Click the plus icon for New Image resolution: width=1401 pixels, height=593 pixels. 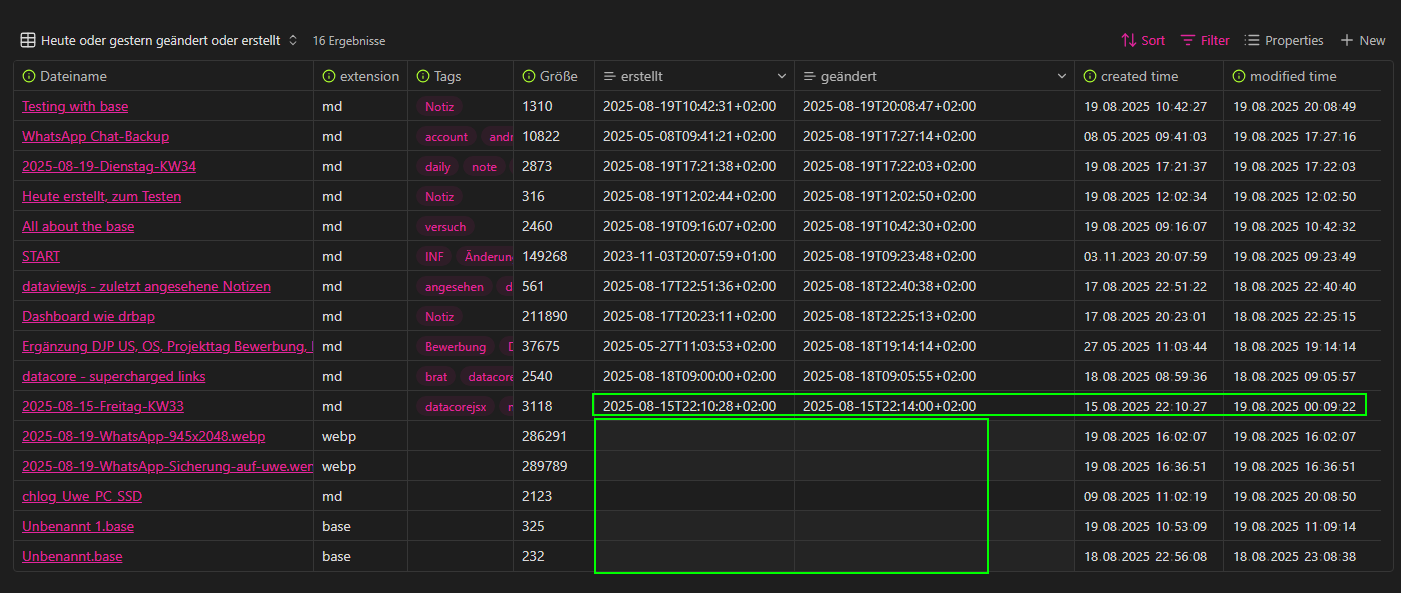[1347, 41]
